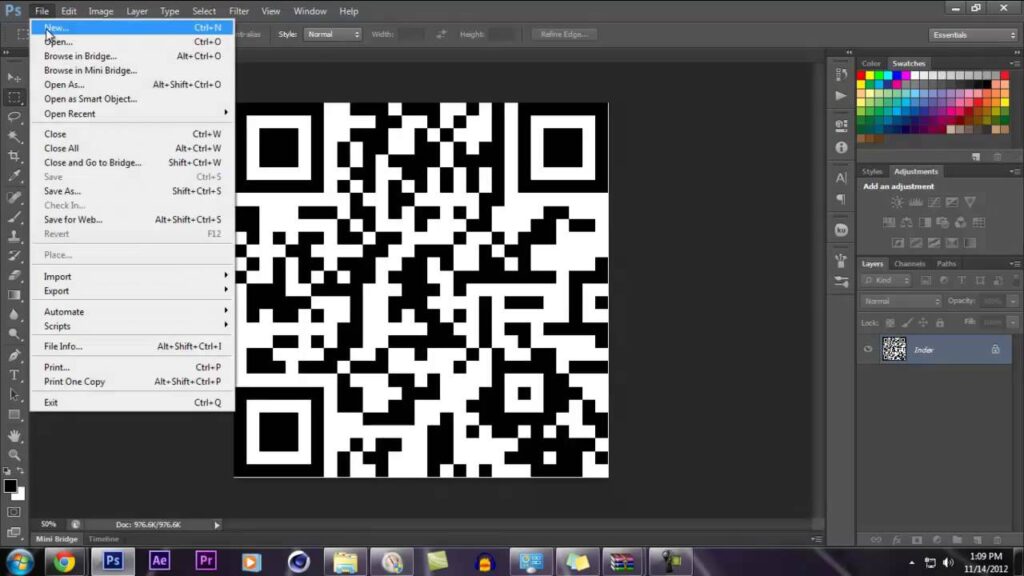The width and height of the screenshot is (1024, 576).
Task: Select the Eraser tool
Action: 14,276
